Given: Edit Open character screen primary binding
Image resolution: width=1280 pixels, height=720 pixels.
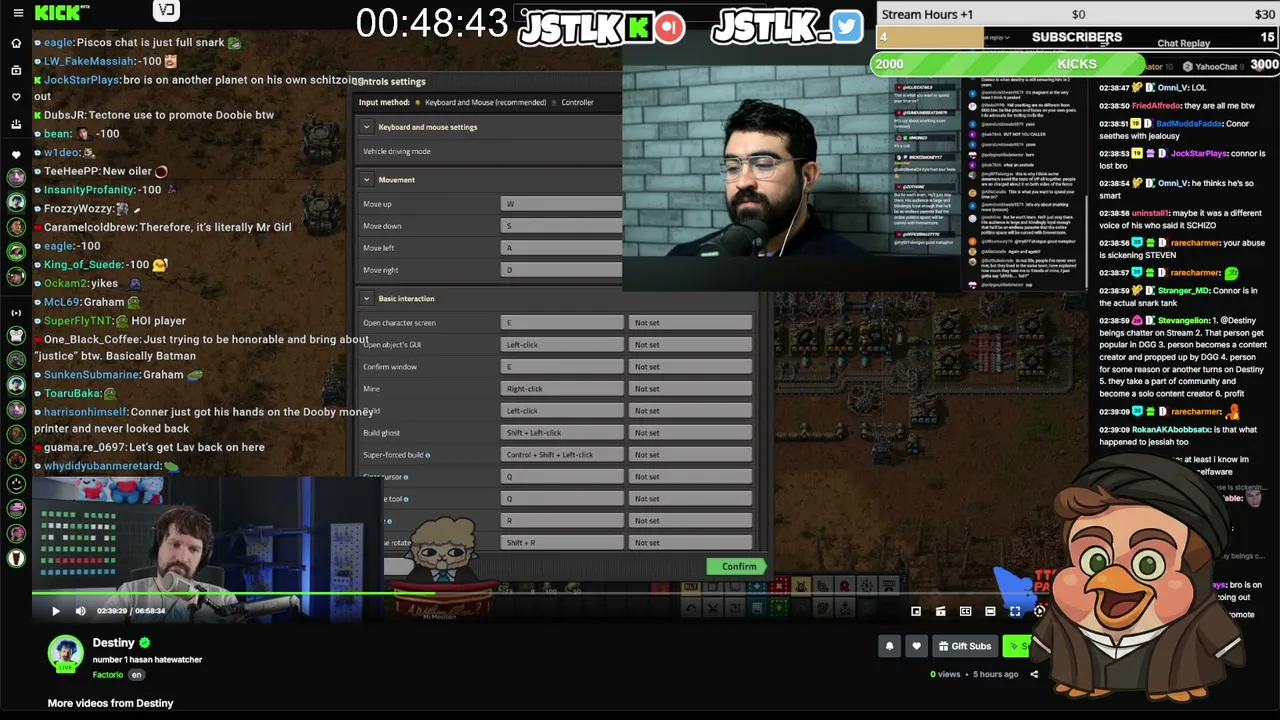Looking at the screenshot, I should (561, 323).
